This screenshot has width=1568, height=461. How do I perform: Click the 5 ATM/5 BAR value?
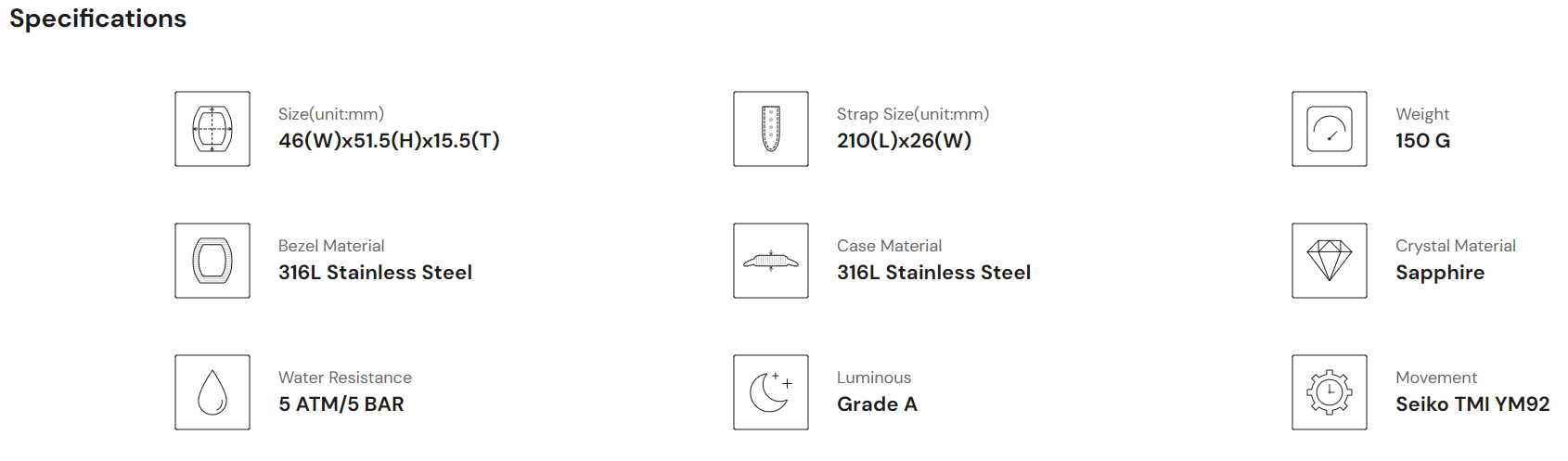pyautogui.click(x=341, y=404)
